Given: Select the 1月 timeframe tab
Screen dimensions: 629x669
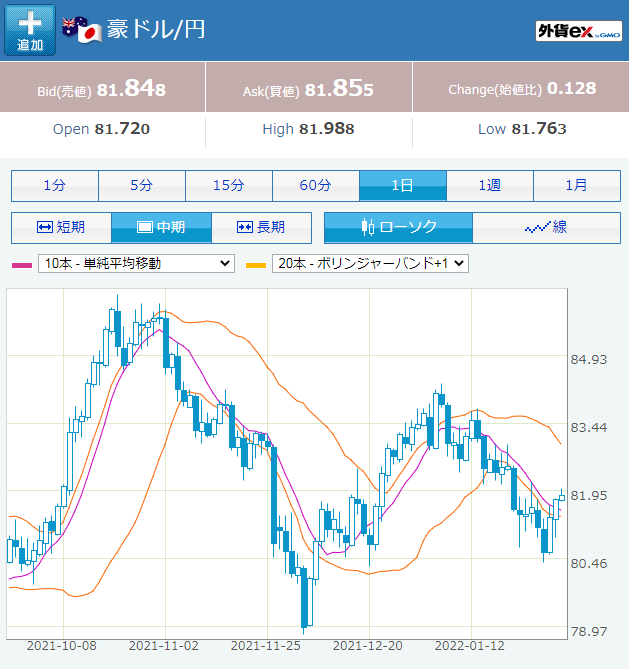Looking at the screenshot, I should tap(577, 186).
